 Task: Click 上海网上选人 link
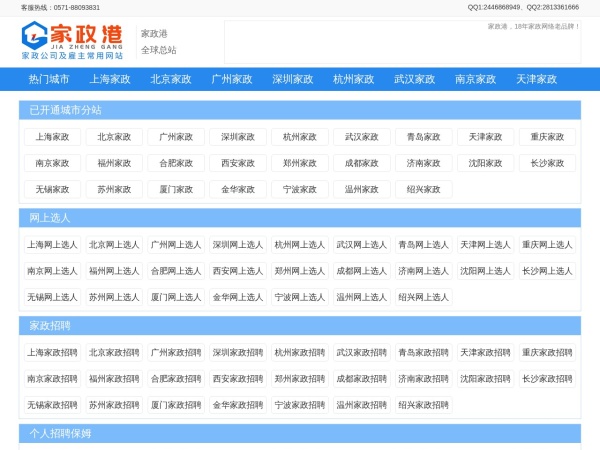[x=52, y=245]
